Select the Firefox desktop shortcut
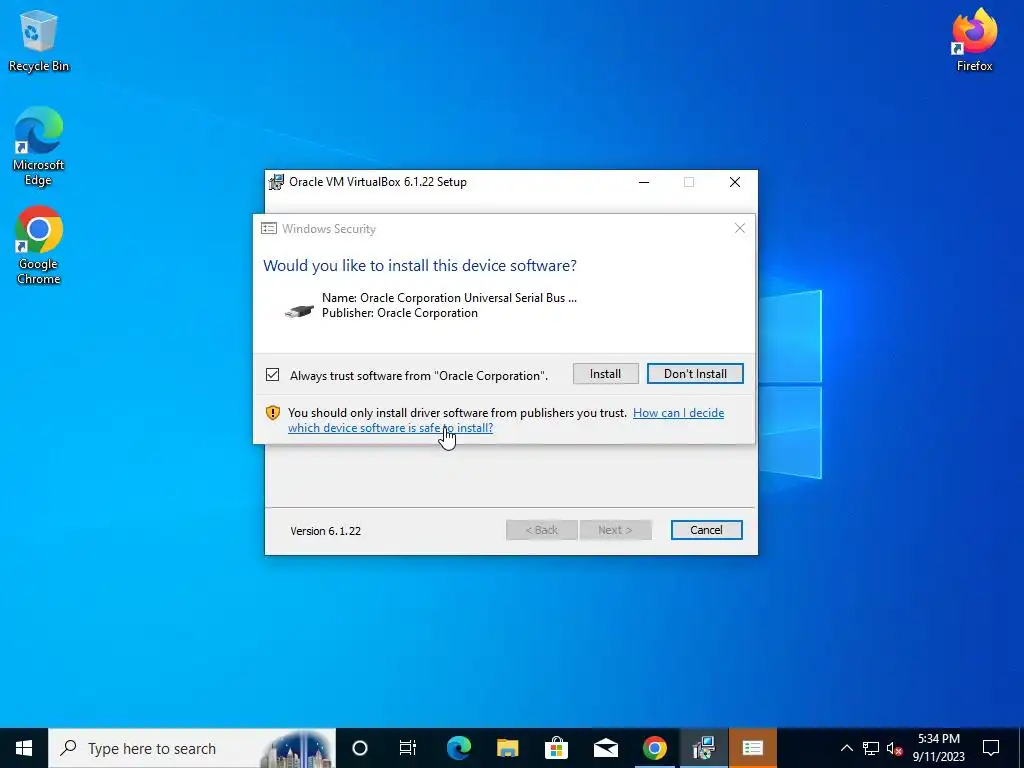This screenshot has width=1024, height=768. click(x=974, y=39)
